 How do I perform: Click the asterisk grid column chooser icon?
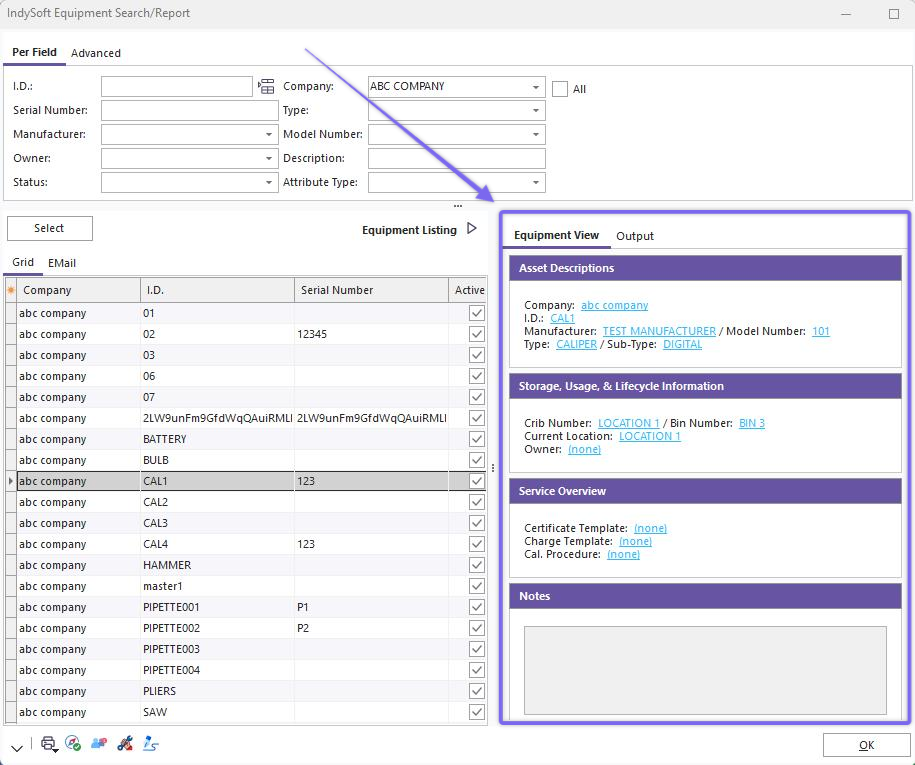[11, 290]
